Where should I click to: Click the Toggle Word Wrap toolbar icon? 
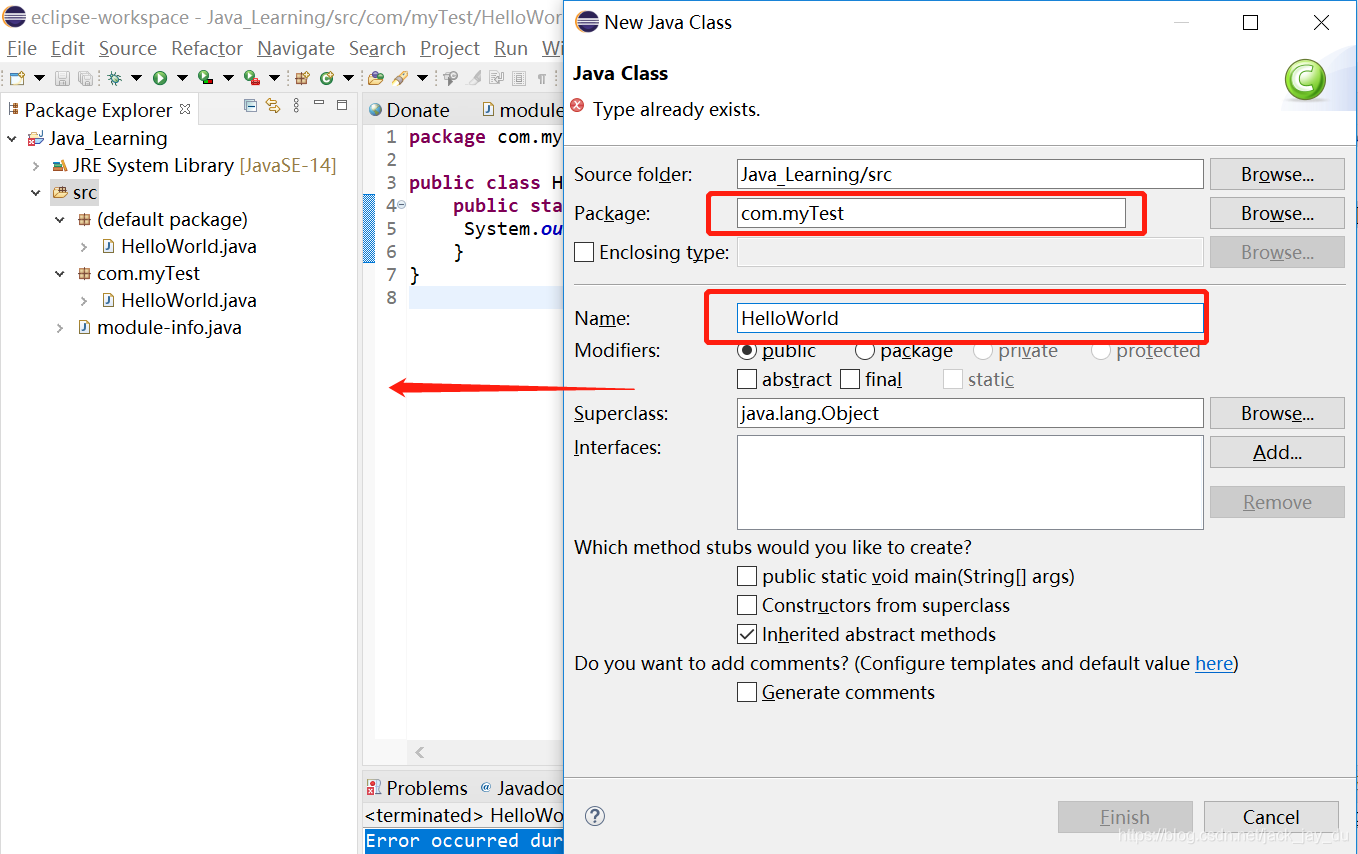pyautogui.click(x=496, y=78)
